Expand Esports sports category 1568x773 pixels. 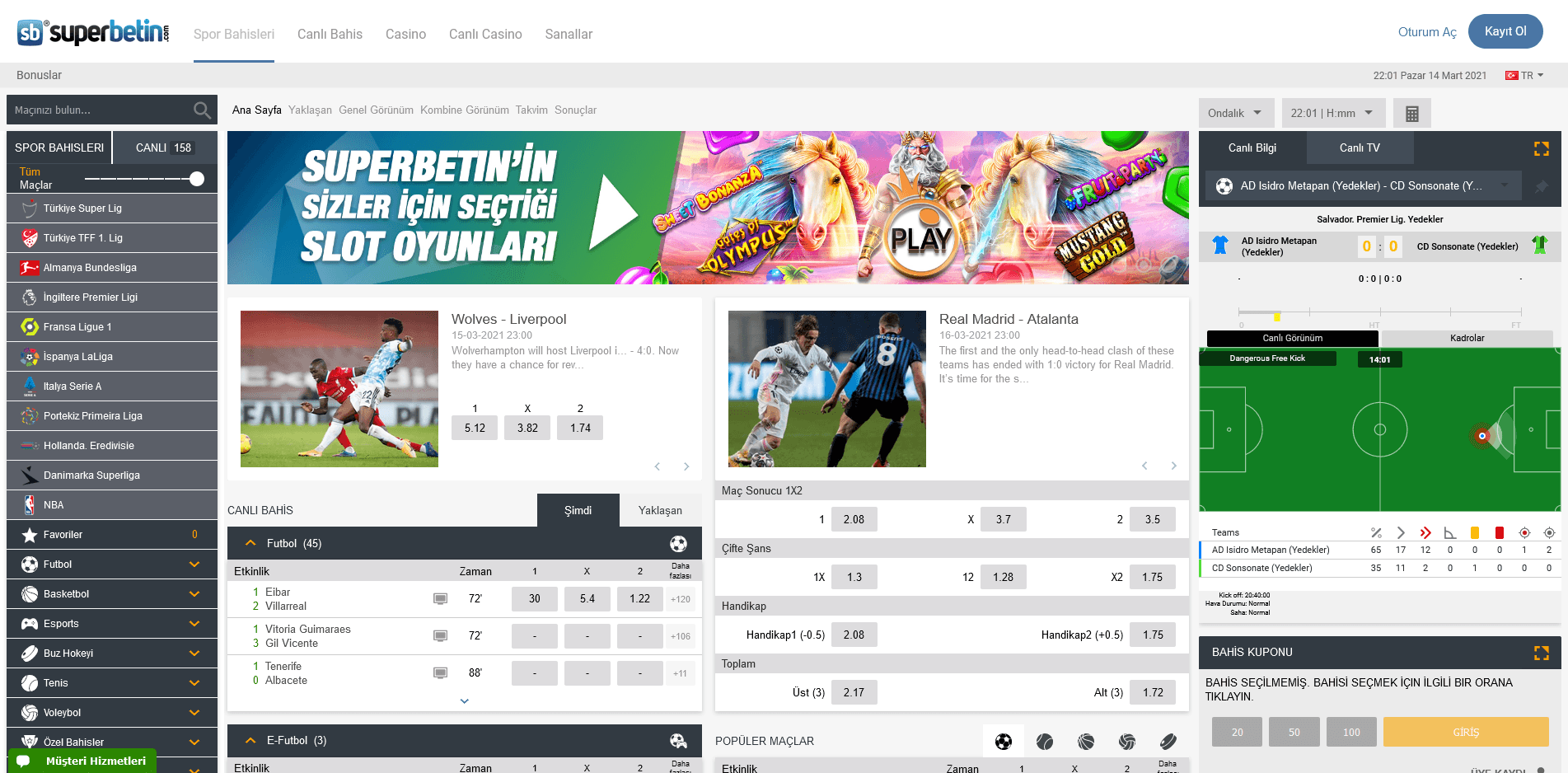pyautogui.click(x=194, y=624)
